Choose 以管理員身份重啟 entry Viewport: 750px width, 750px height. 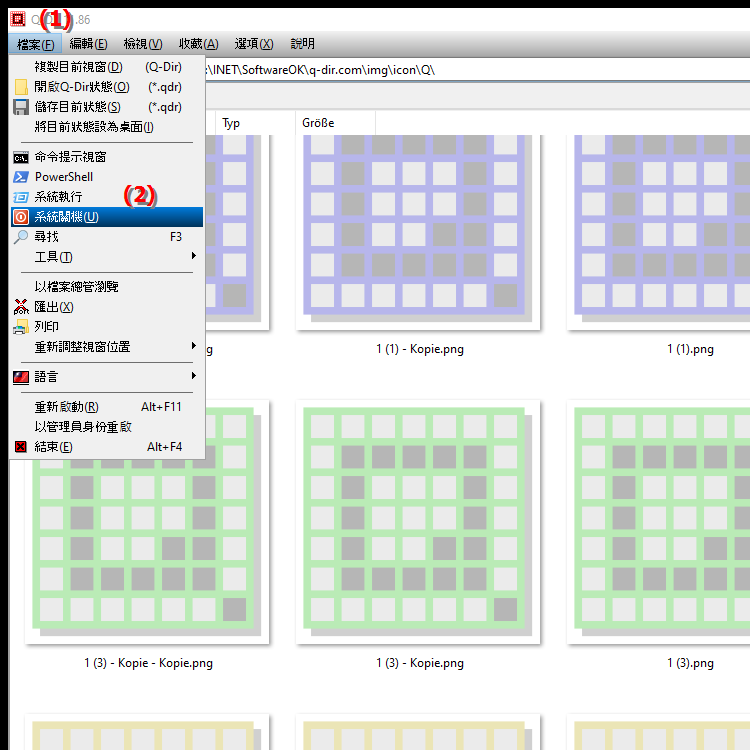[x=107, y=427]
